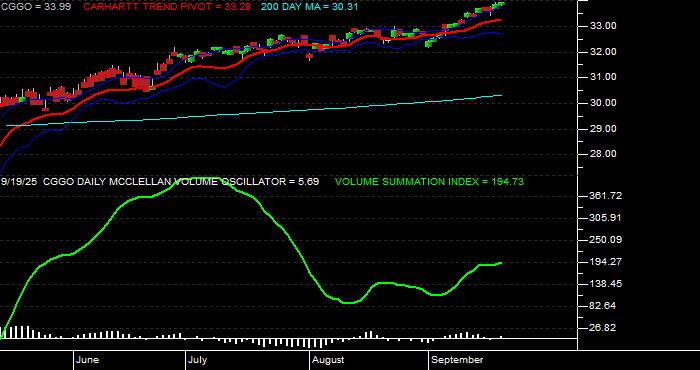Select the 29.00 price axis value
The width and height of the screenshot is (700, 370).
tap(603, 129)
